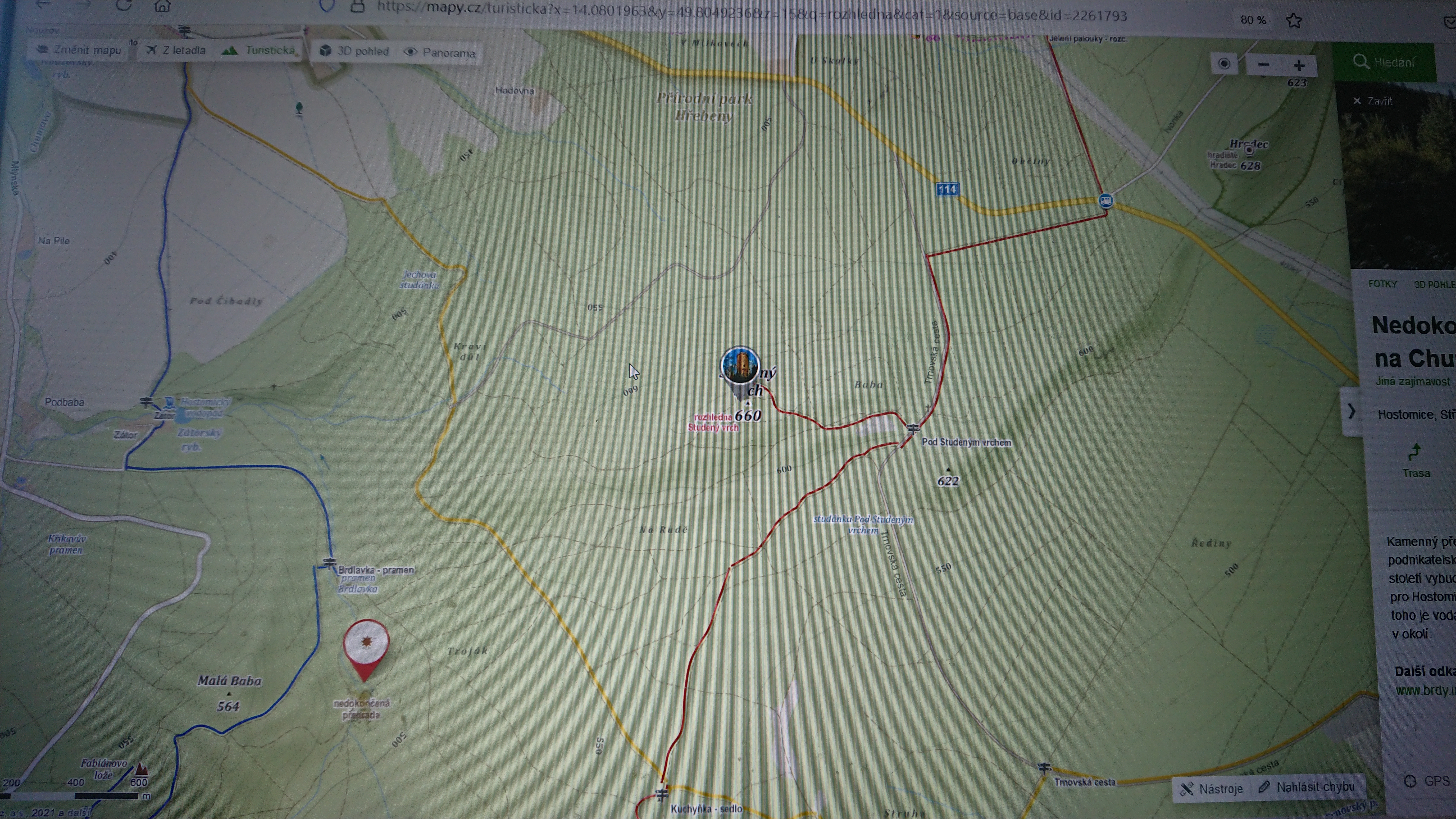This screenshot has height=819, width=1456.
Task: Click the Jechova studánka spring label
Action: click(419, 279)
